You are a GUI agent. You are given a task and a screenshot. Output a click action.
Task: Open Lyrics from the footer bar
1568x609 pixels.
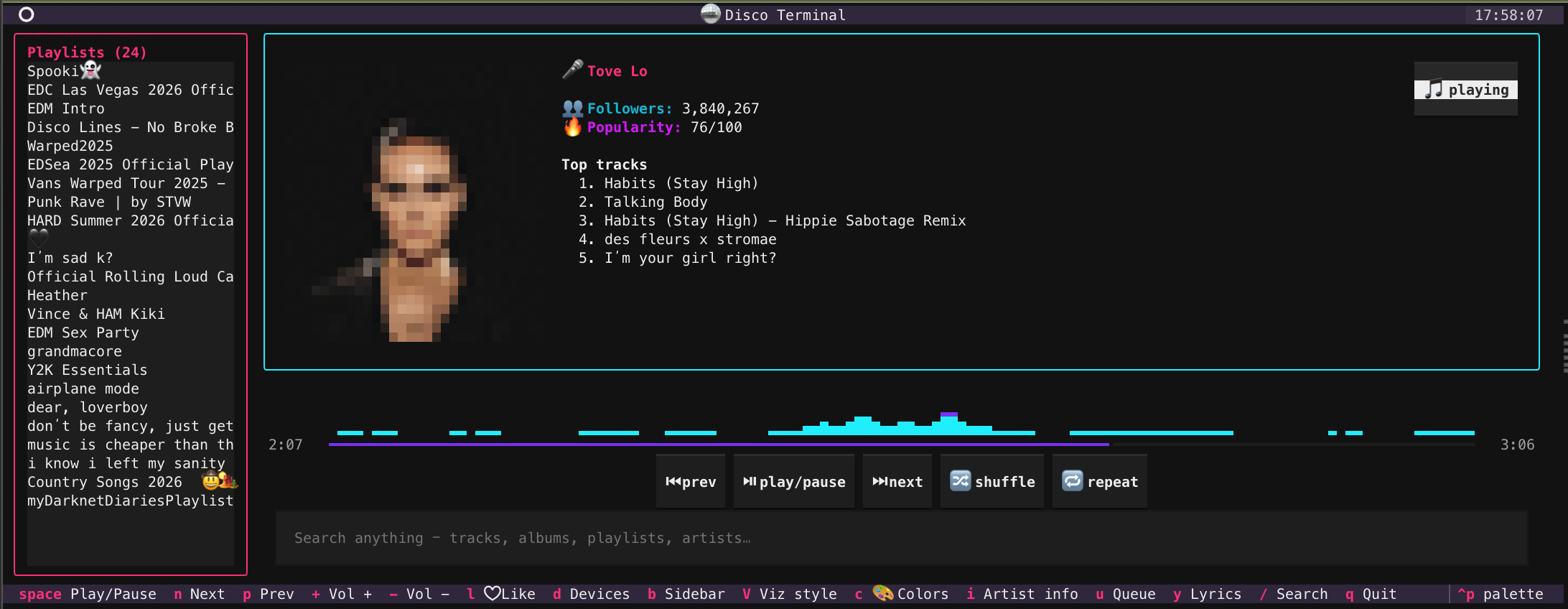1208,594
